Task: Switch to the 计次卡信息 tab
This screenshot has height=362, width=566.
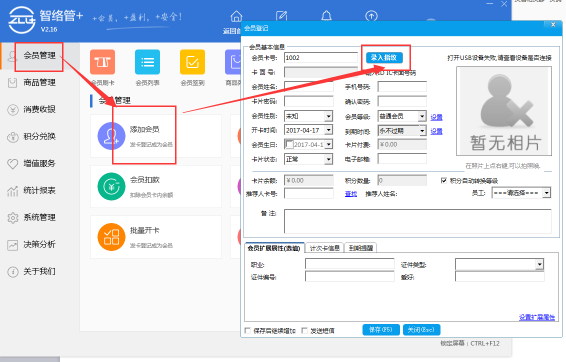Action: coord(325,248)
